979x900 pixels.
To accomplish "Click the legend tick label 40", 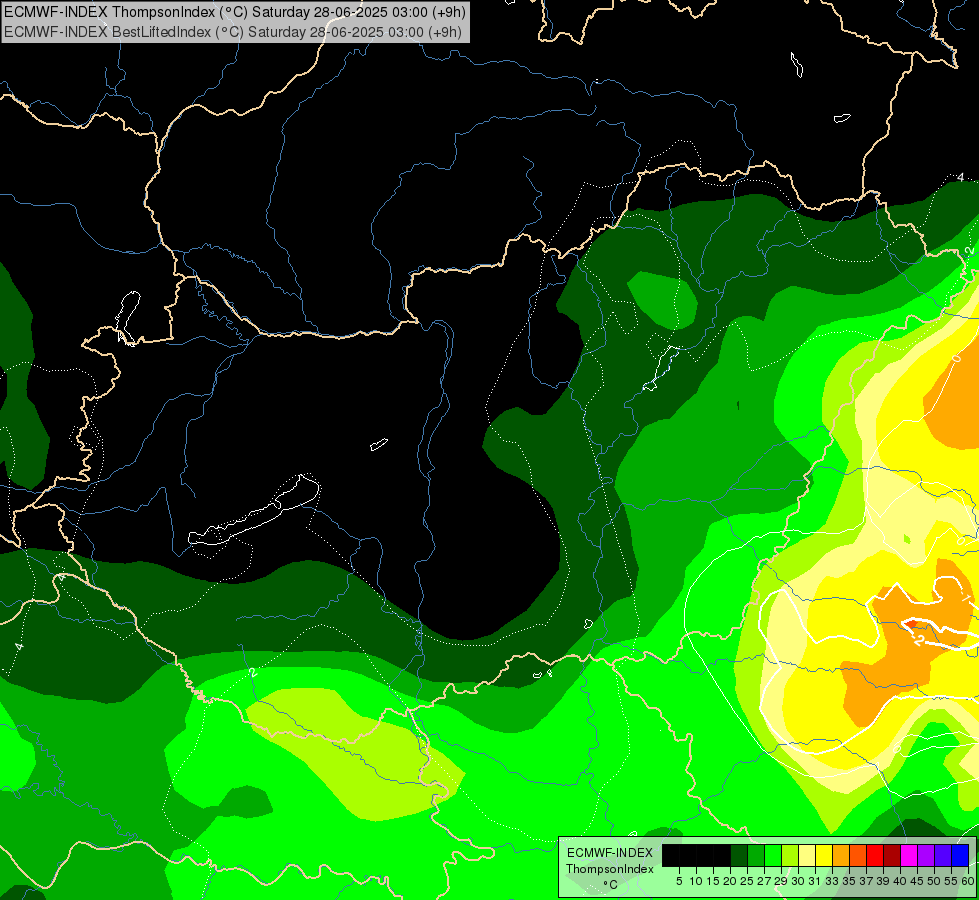I will pos(900,881).
